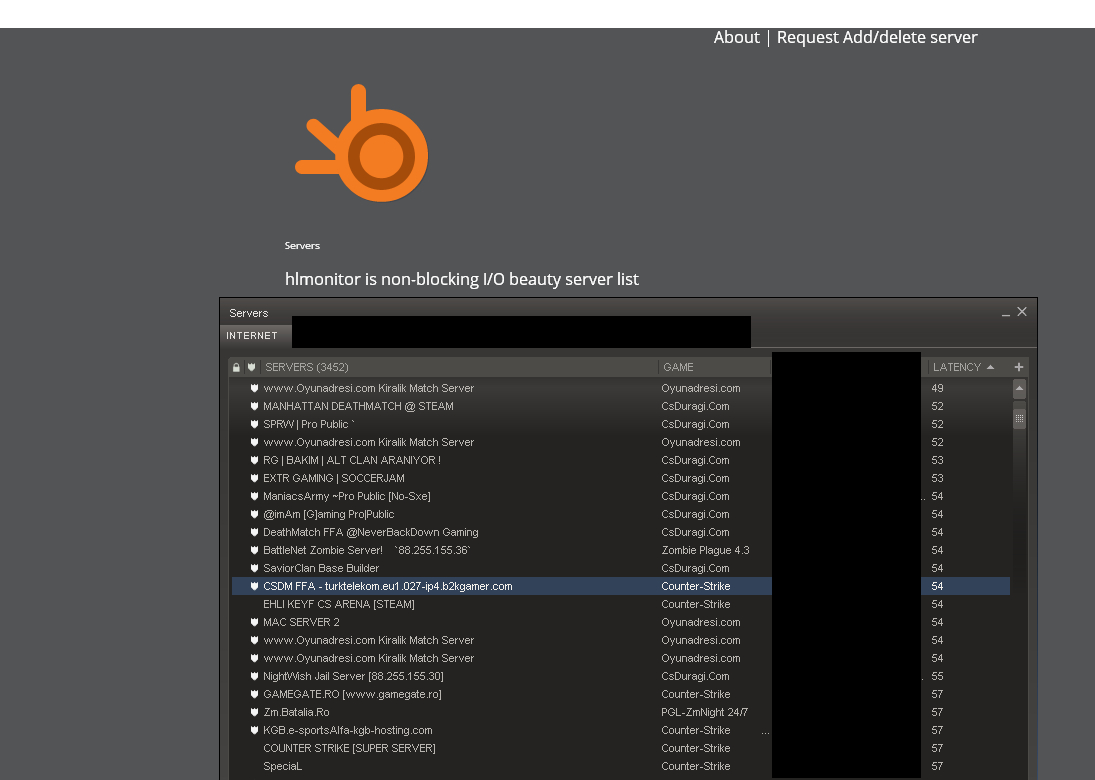Screen dimensions: 1095x780
Task: Select NightWish Jail Server row
Action: pos(620,676)
